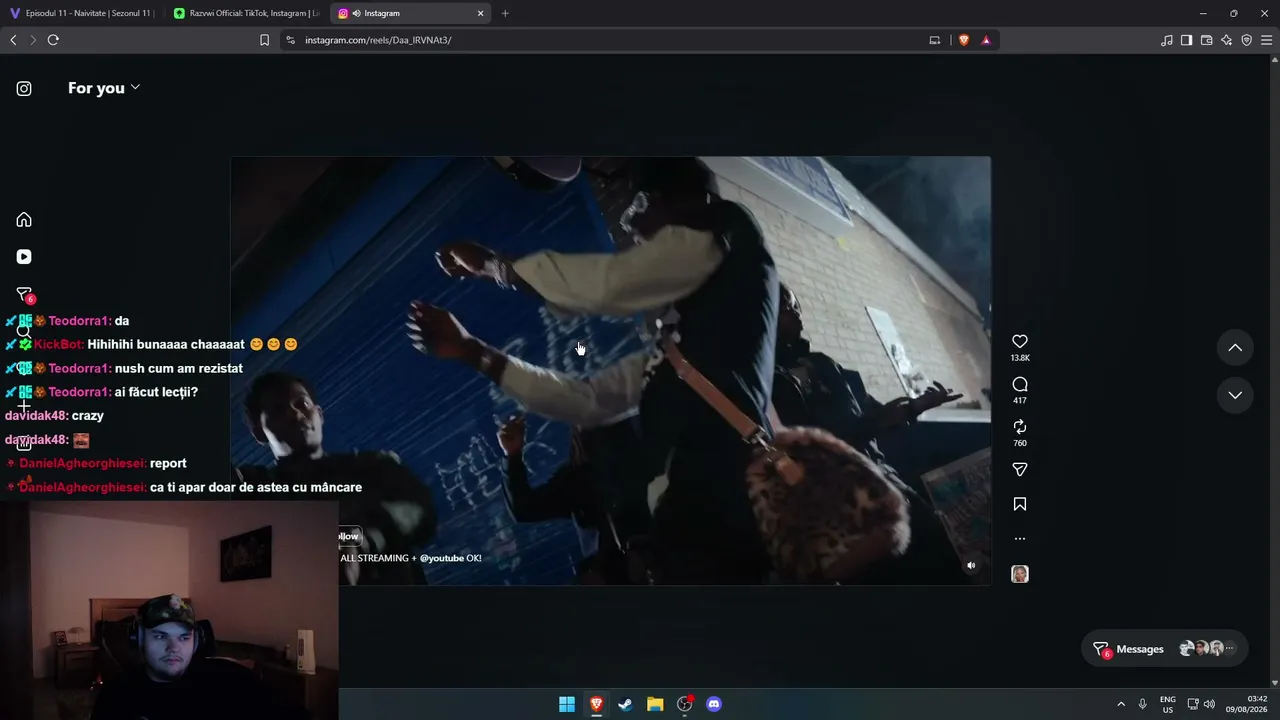Open OBS Studio from the taskbar
This screenshot has width=1280, height=720.
coord(685,704)
